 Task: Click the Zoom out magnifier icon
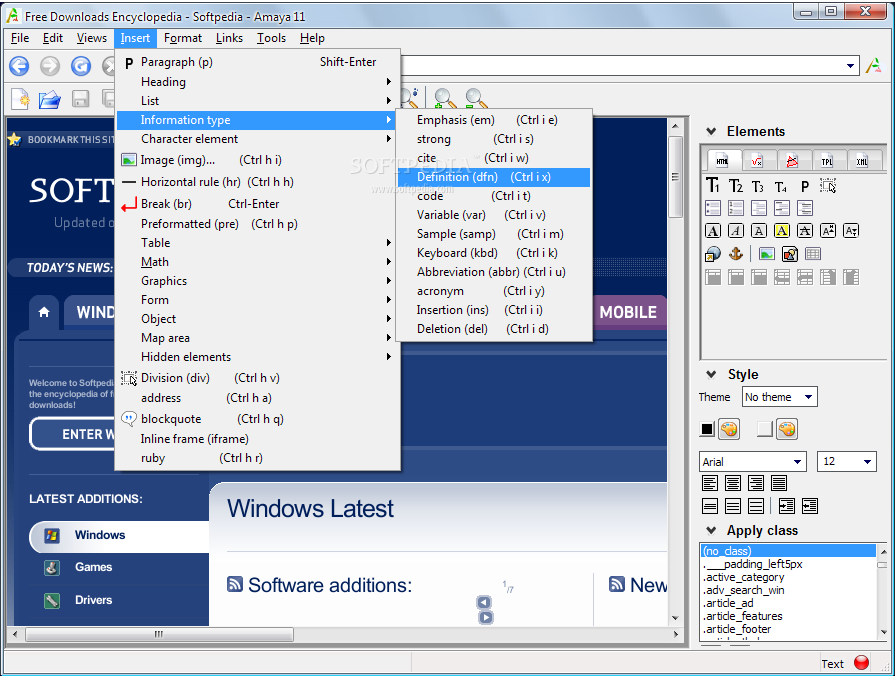476,98
